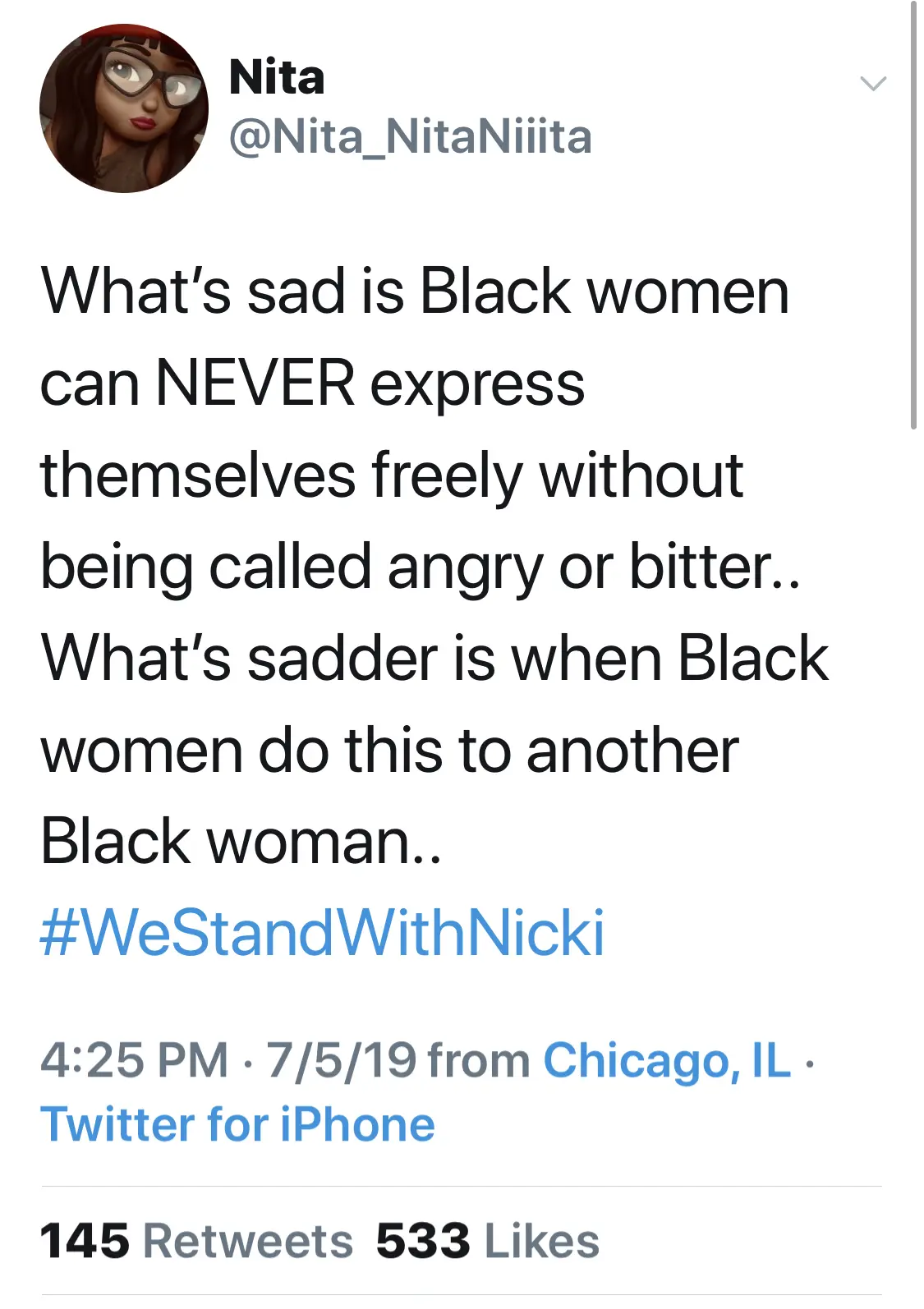This screenshot has width=924, height=1309.
Task: Click the tweet's first line "What's sad is"
Action: (x=222, y=292)
